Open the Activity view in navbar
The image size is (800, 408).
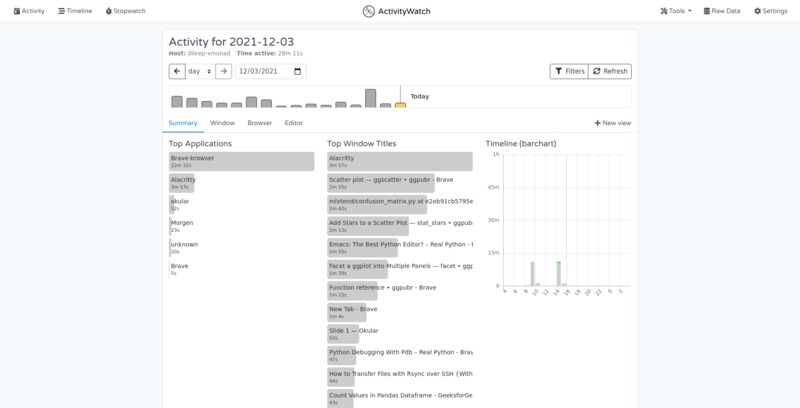29,11
